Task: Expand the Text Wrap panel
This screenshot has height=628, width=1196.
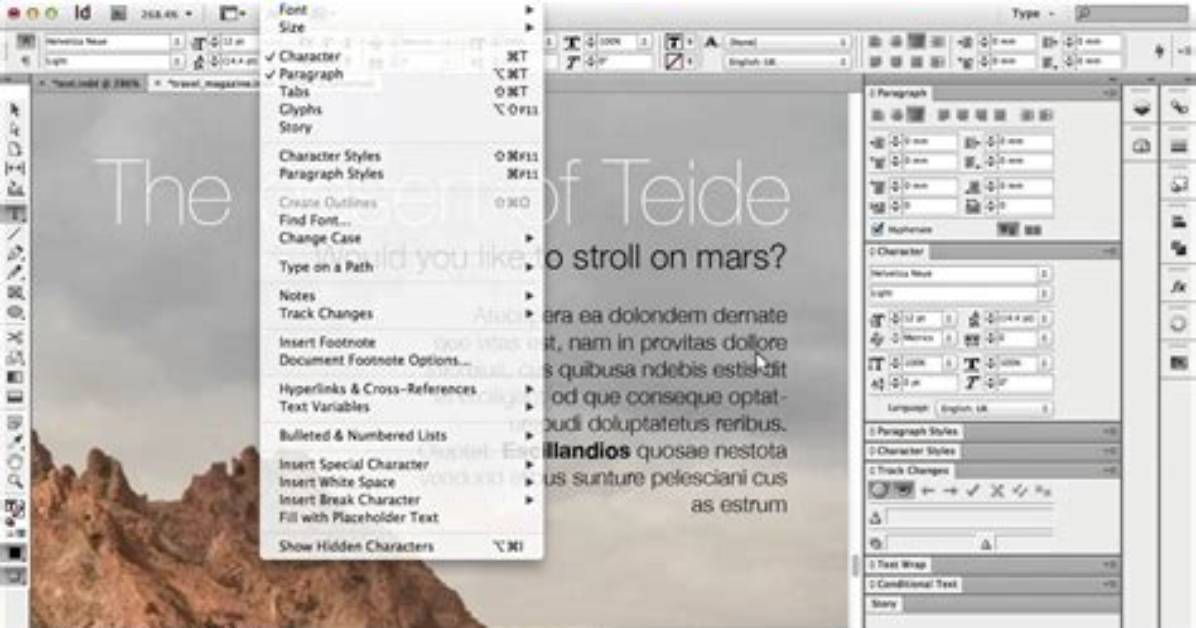Action: click(901, 565)
